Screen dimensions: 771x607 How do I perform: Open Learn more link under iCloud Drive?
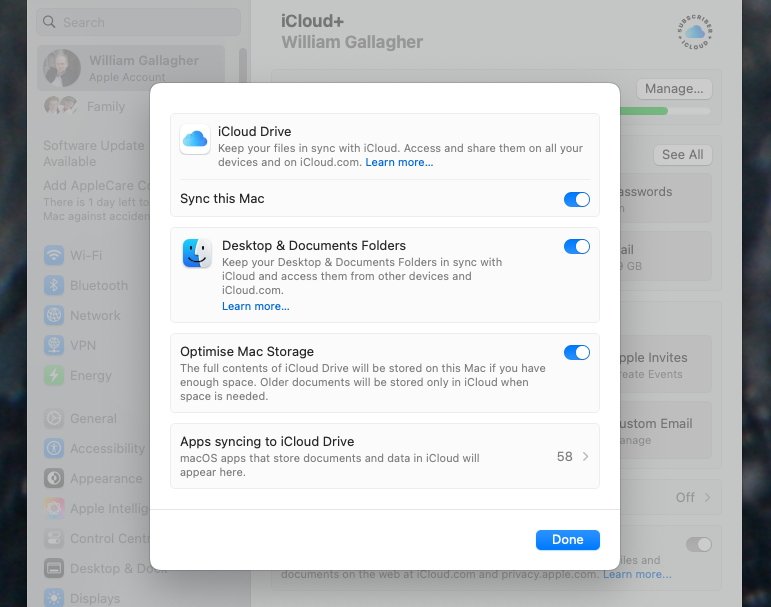399,162
